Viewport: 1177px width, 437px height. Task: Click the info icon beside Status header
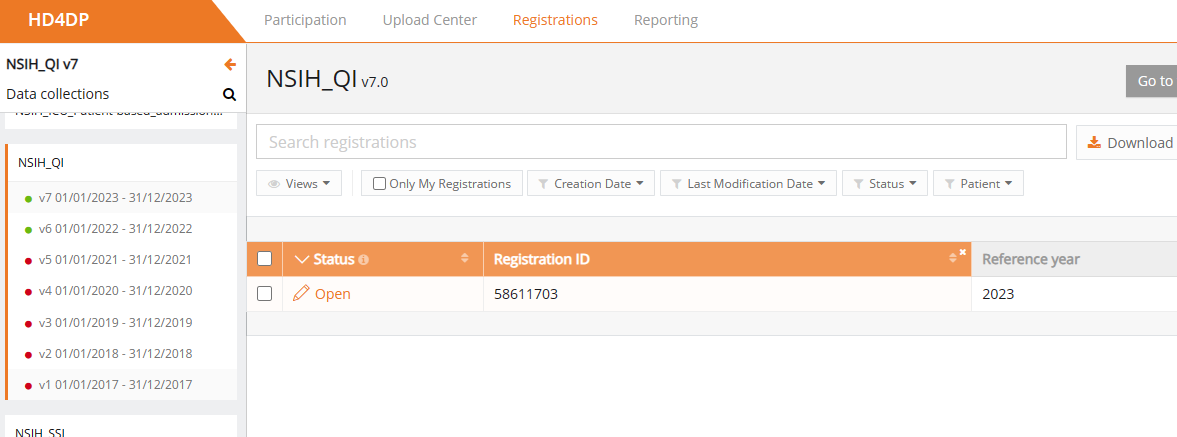pyautogui.click(x=363, y=260)
